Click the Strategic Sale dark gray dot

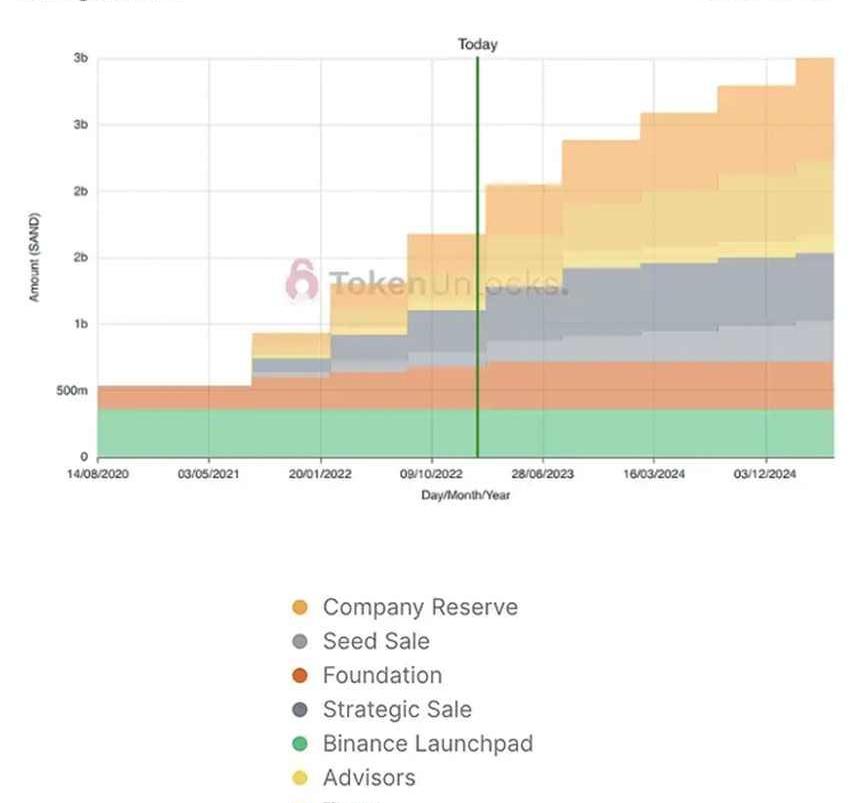click(x=300, y=710)
